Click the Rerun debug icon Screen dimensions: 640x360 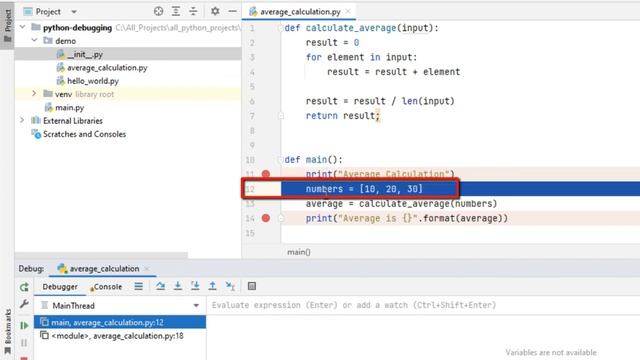point(24,287)
